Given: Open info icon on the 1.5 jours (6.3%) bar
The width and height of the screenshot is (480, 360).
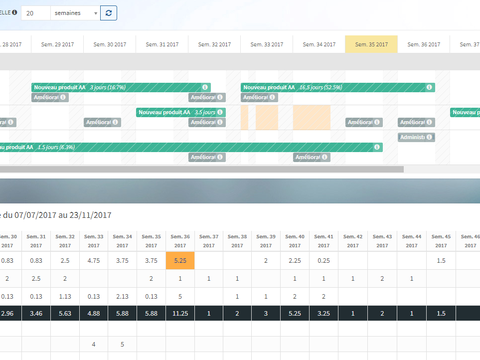Looking at the screenshot, I should click(377, 147).
